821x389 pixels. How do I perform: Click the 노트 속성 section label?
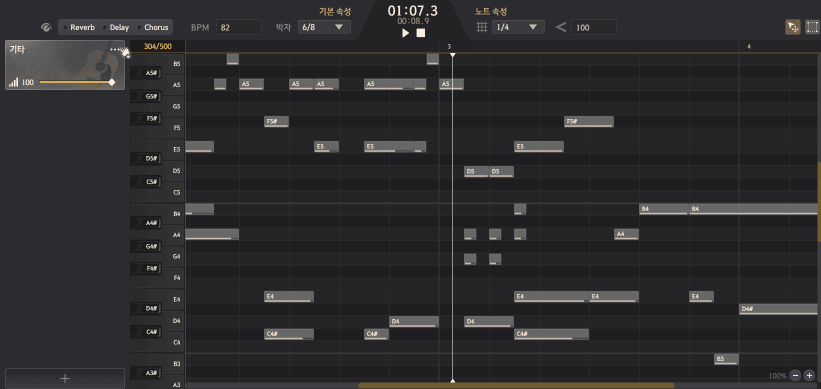point(491,11)
